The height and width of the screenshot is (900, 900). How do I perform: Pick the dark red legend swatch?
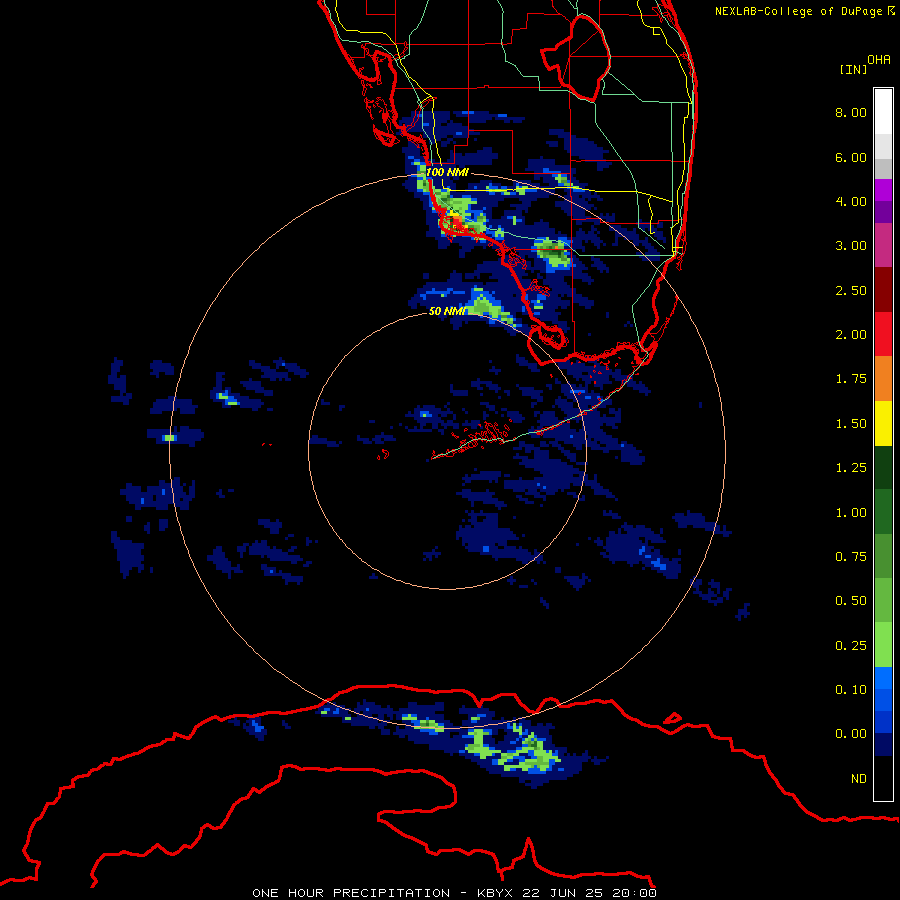883,290
